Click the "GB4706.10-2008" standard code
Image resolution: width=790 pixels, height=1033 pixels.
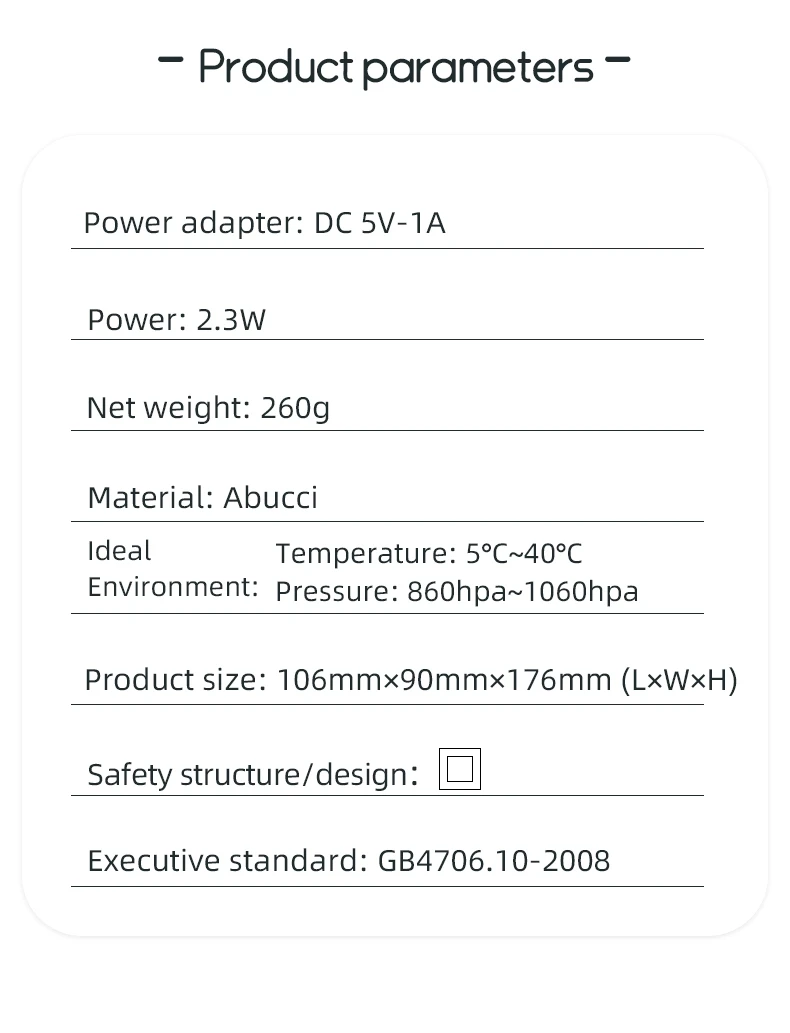(x=494, y=861)
